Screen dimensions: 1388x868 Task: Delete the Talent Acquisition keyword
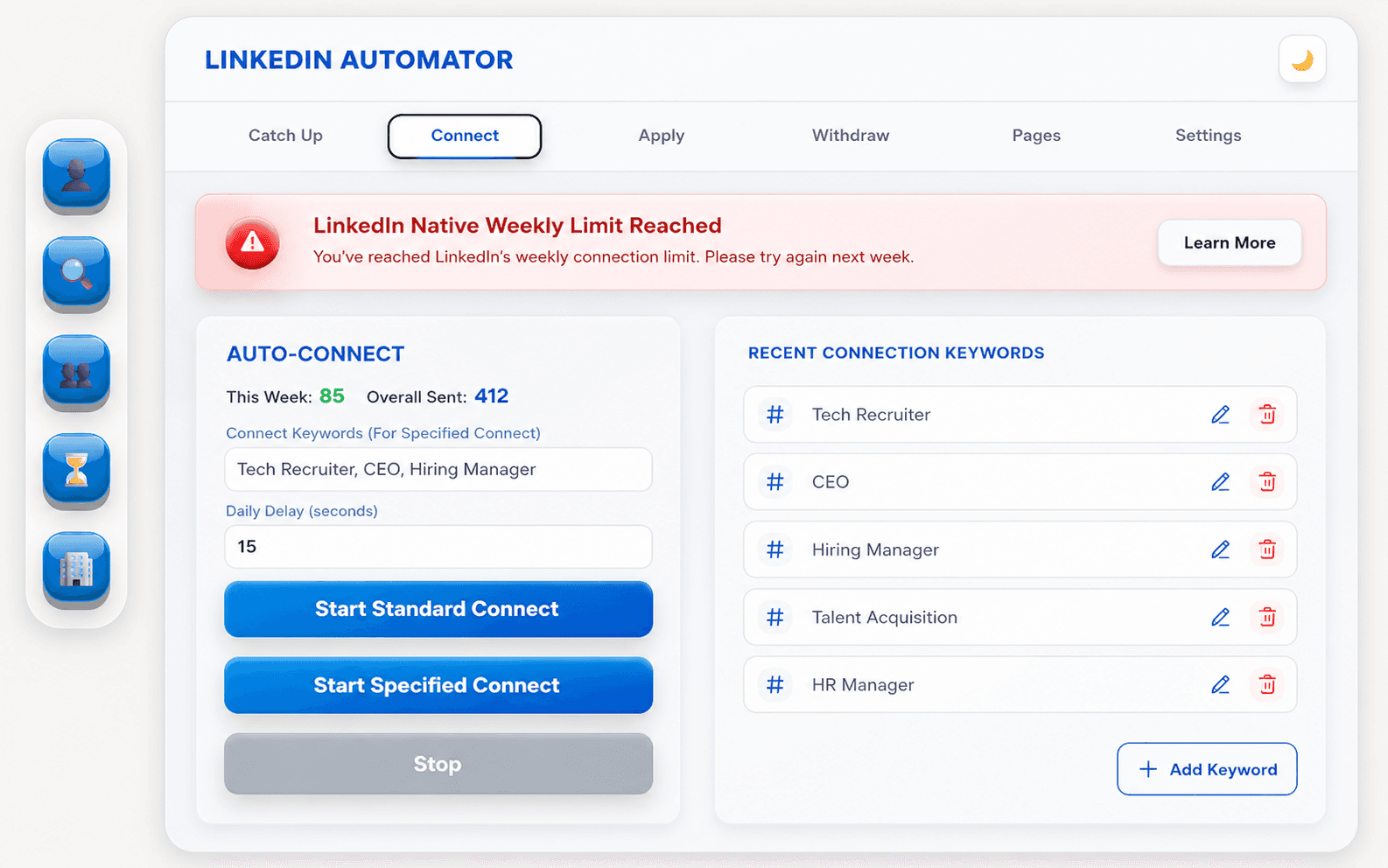pyautogui.click(x=1267, y=618)
